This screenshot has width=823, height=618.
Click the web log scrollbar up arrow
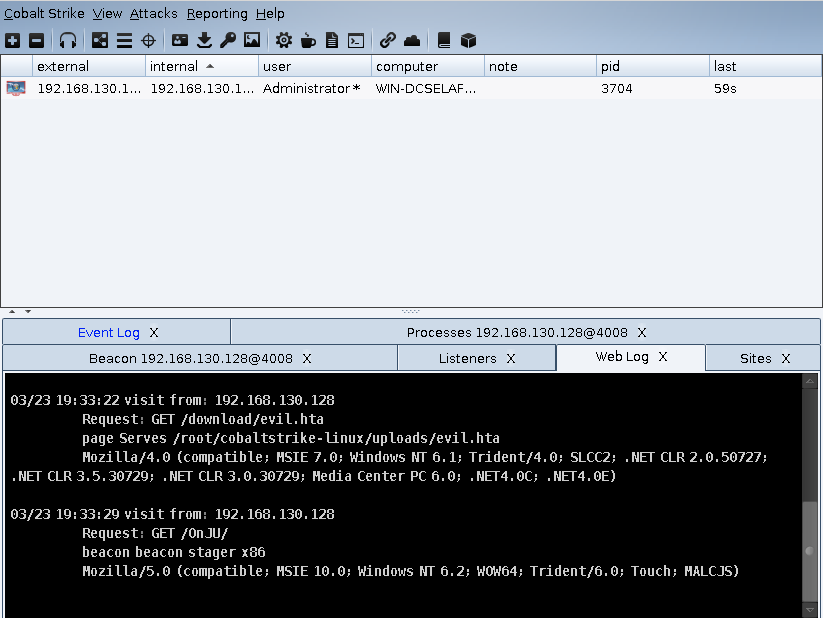coord(810,381)
